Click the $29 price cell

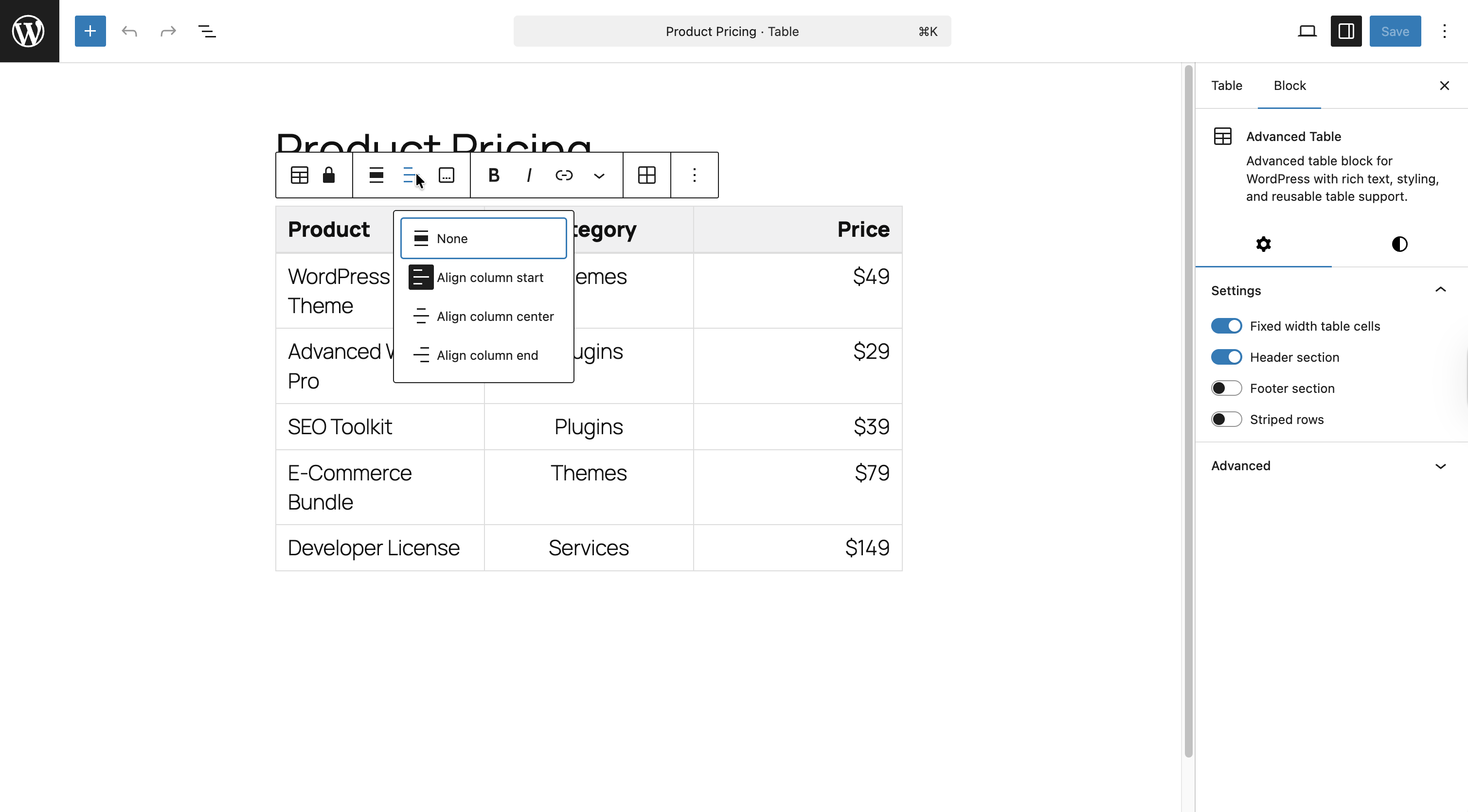797,366
